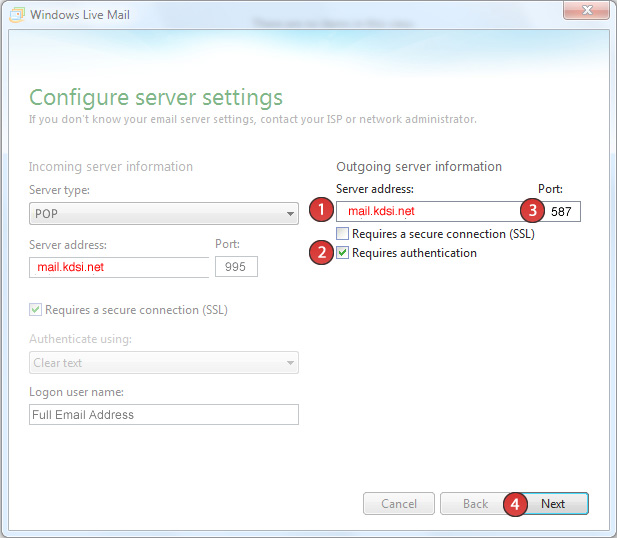Enable outgoing Requires a secure connection (SSL)
This screenshot has height=538, width=617.
tap(342, 233)
